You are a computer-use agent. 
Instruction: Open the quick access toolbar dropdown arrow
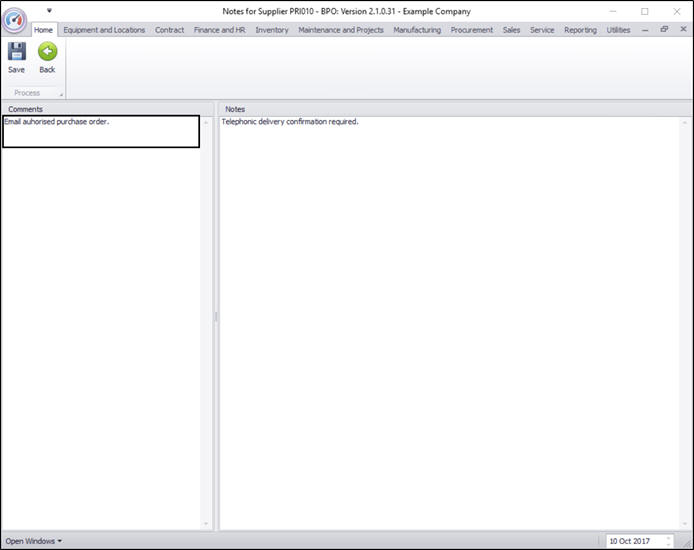click(49, 10)
